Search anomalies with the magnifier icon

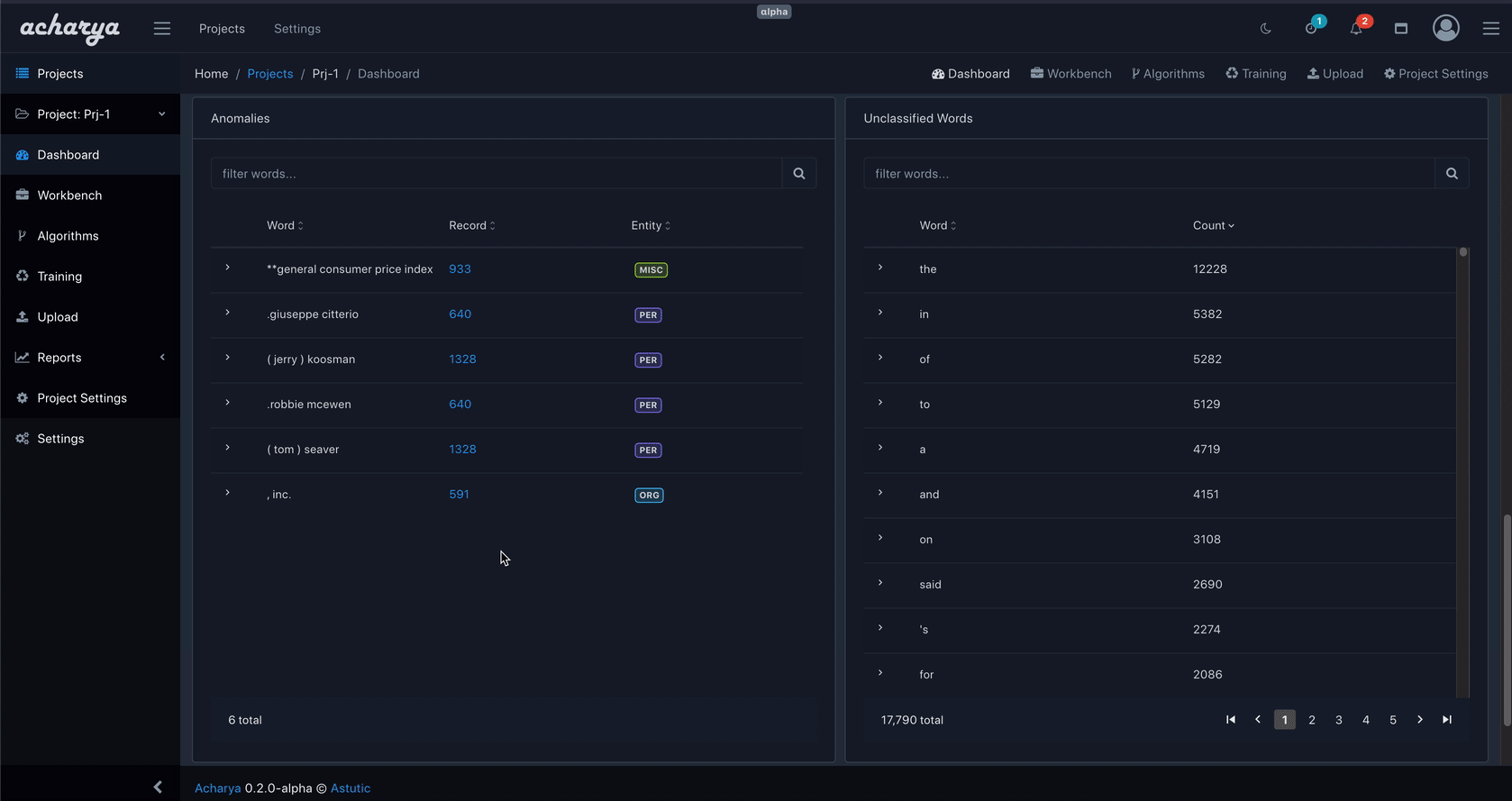(798, 174)
